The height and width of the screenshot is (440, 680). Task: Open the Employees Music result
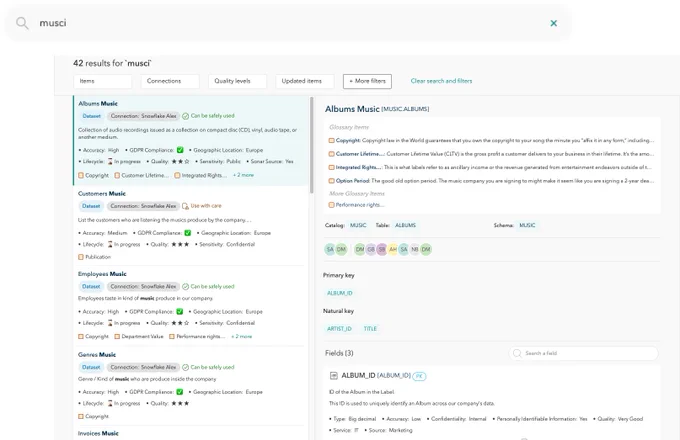102,274
